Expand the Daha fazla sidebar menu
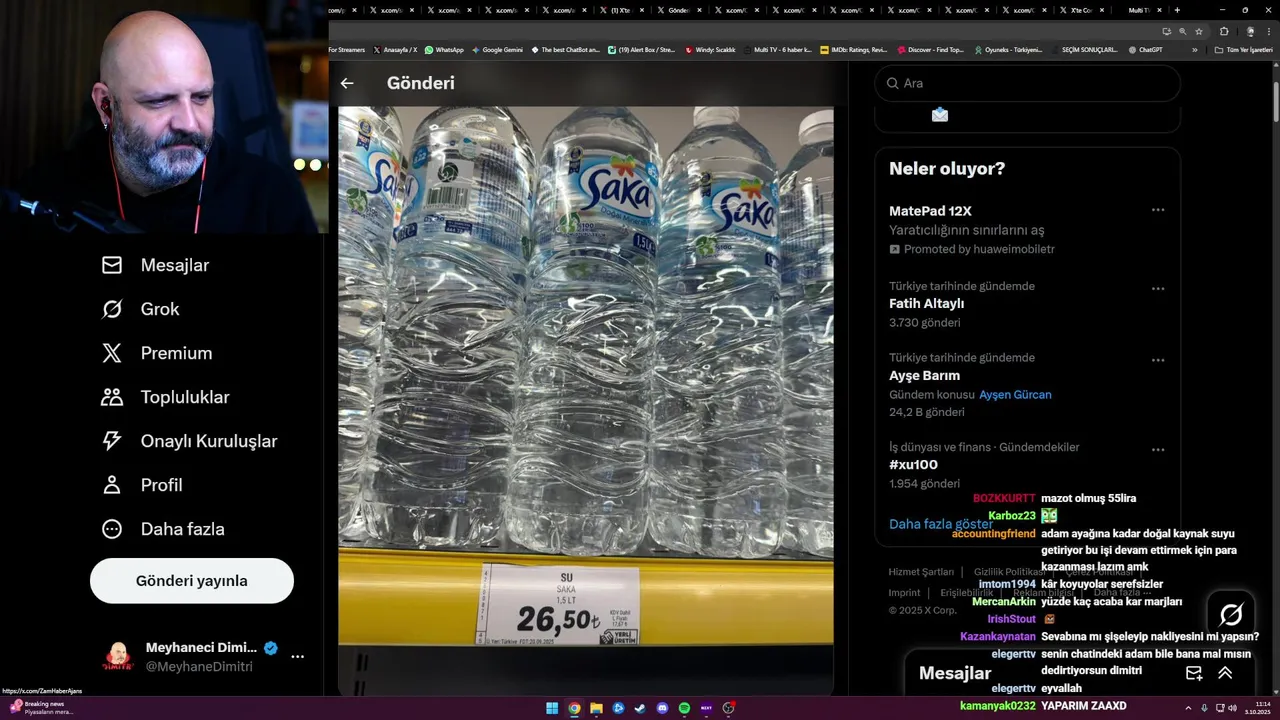The width and height of the screenshot is (1280, 720). pyautogui.click(x=162, y=529)
